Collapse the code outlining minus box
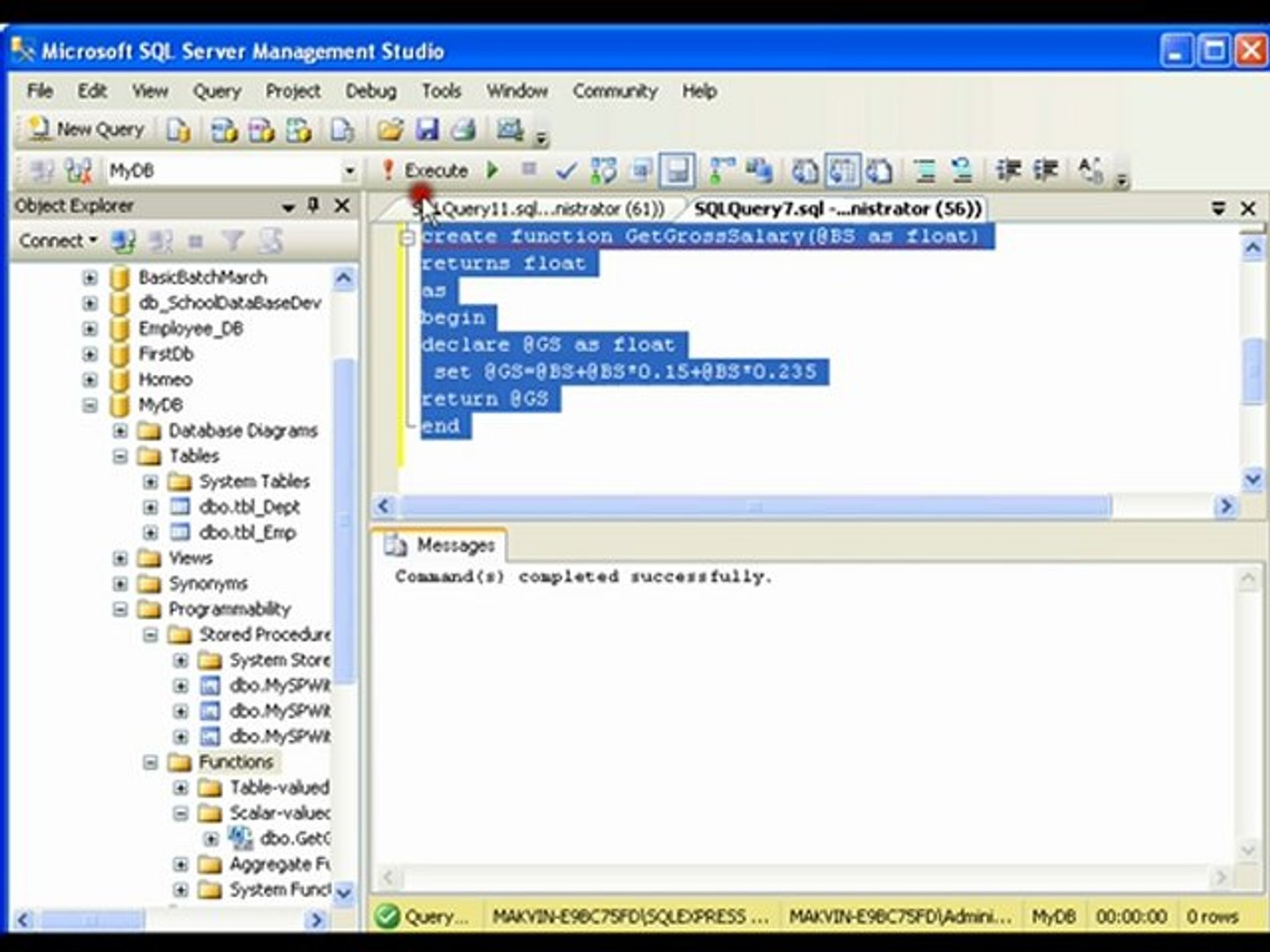Image resolution: width=1270 pixels, height=952 pixels. [x=407, y=237]
